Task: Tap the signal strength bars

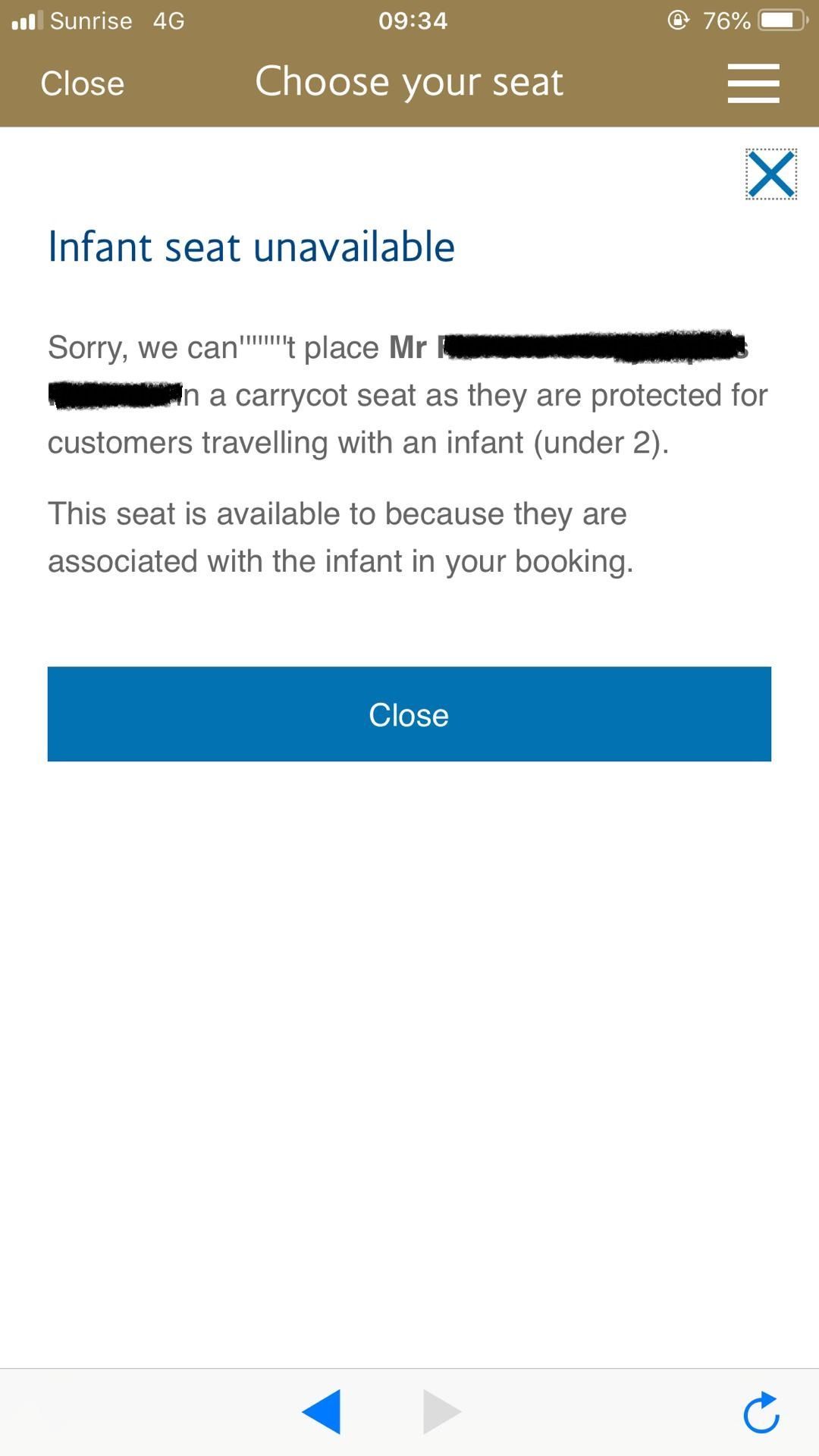Action: tap(27, 20)
